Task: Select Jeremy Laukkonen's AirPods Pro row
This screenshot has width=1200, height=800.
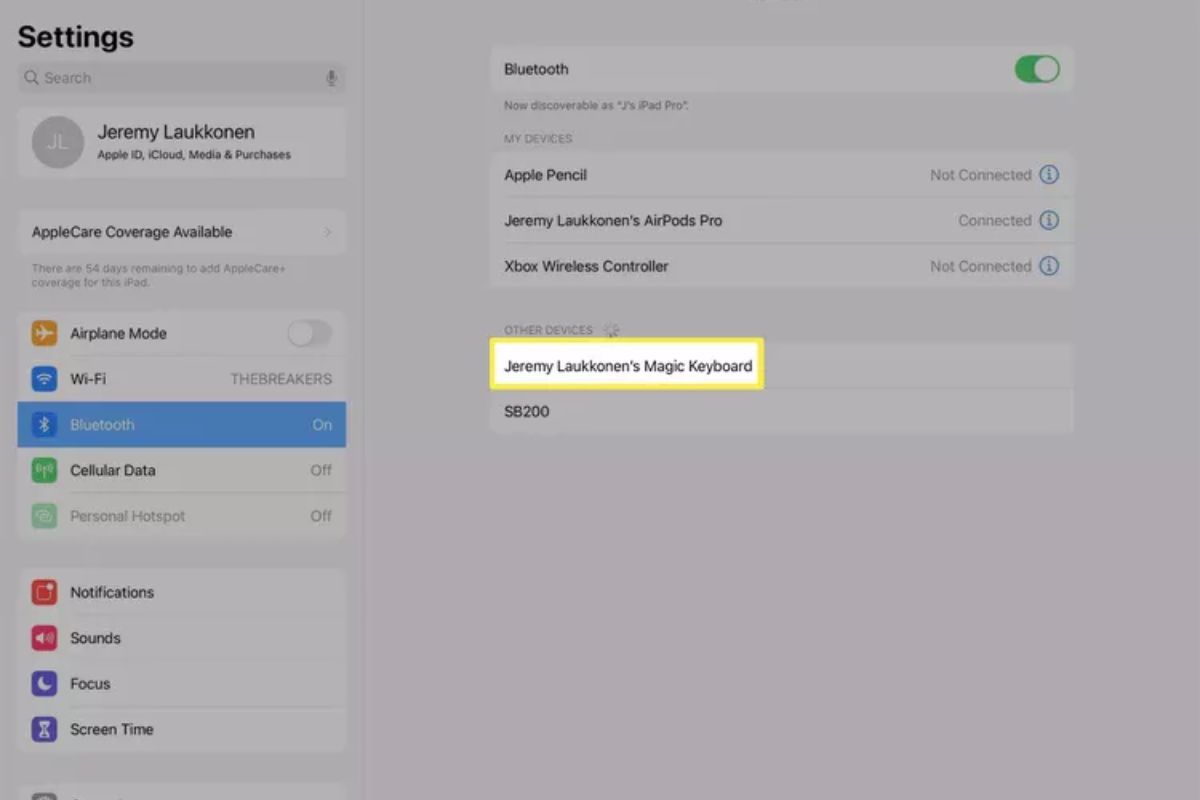Action: pyautogui.click(x=781, y=220)
